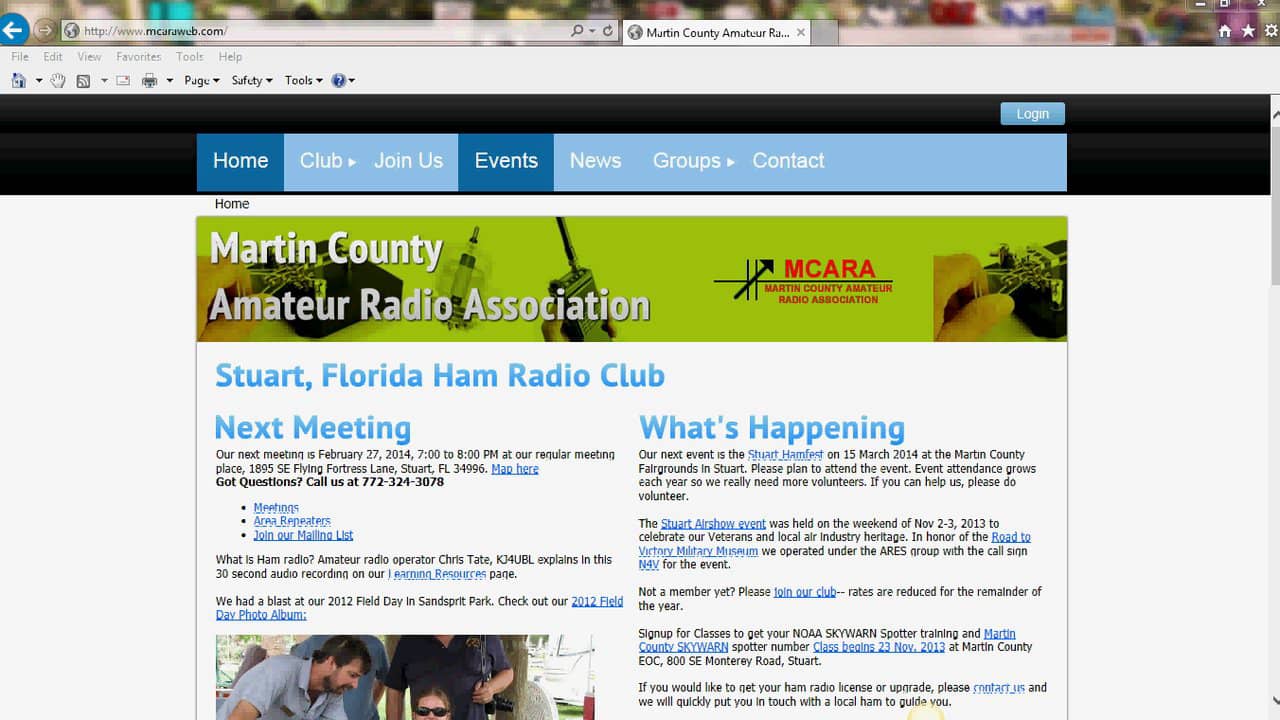Click the contact us link
1280x720 pixels.
[999, 688]
